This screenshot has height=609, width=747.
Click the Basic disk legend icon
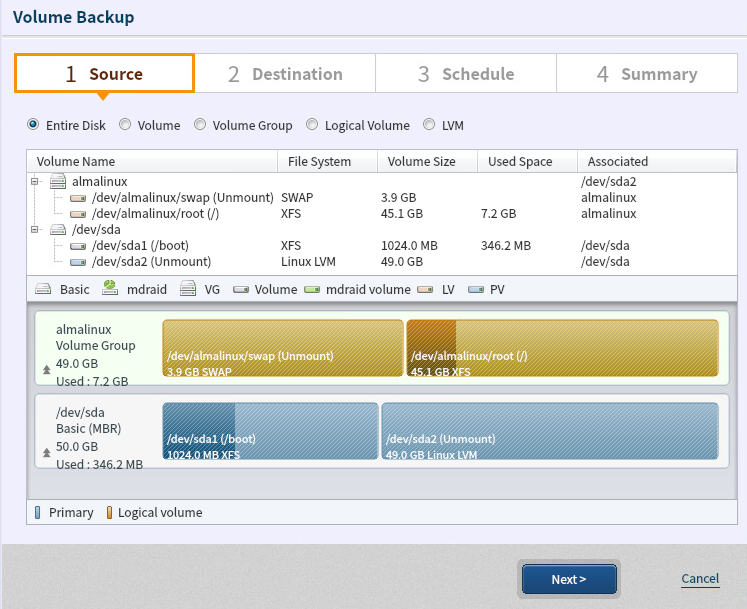43,289
